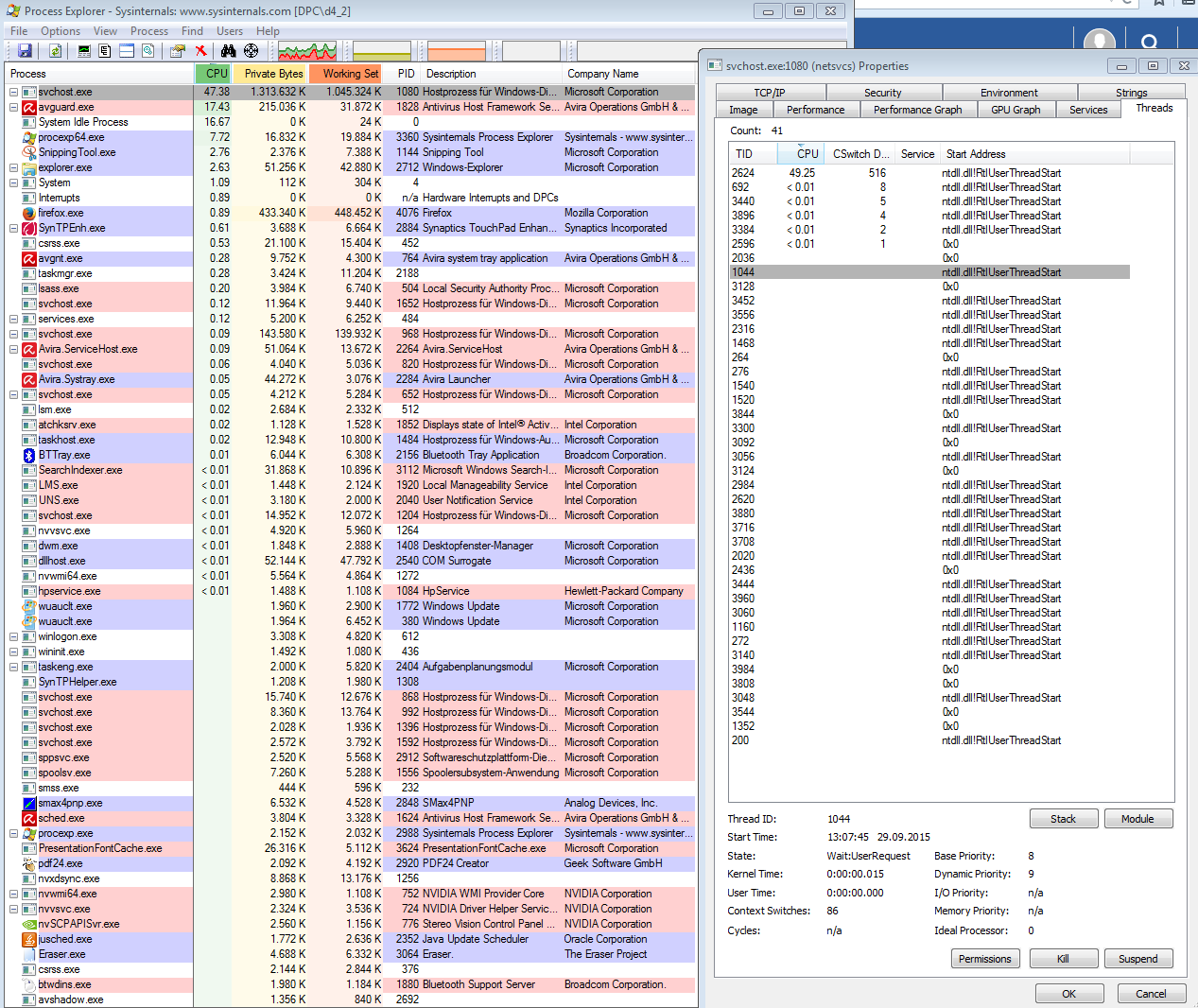Click the sched.exe Avira icon
This screenshot has width=1198, height=1008.
click(x=29, y=818)
